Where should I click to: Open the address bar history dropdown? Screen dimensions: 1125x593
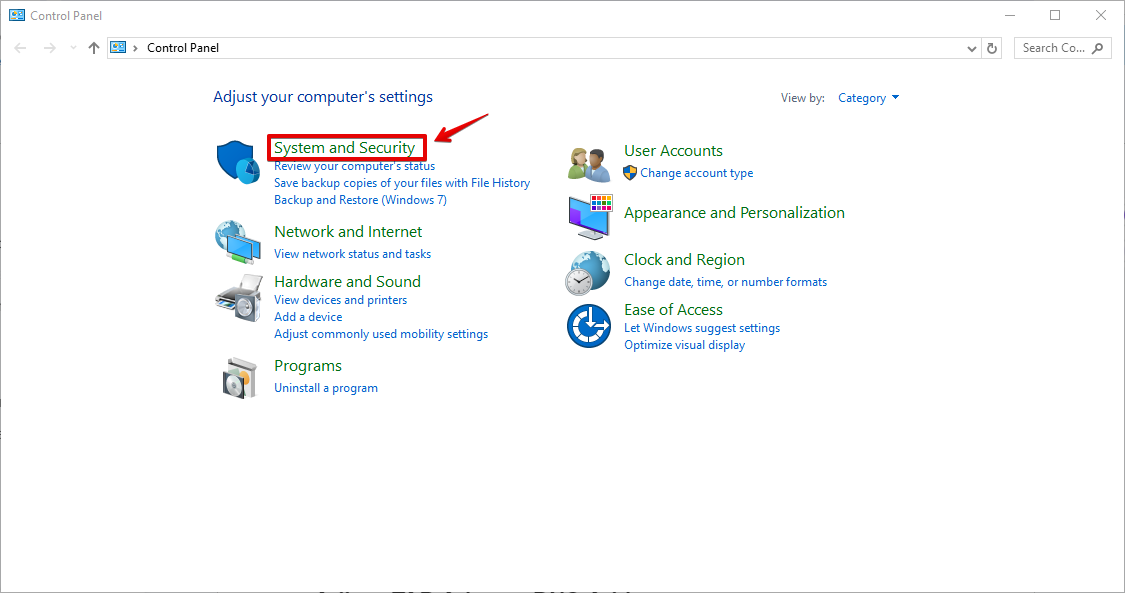pyautogui.click(x=973, y=48)
